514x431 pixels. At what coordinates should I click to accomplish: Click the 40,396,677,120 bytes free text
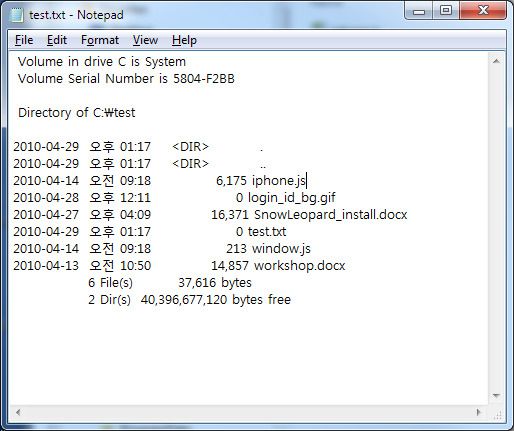click(216, 300)
